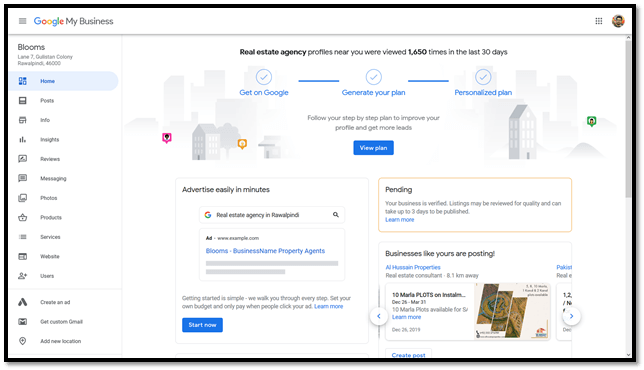Select Home in the sidebar
Viewport: 644px width, 370px height.
click(64, 81)
